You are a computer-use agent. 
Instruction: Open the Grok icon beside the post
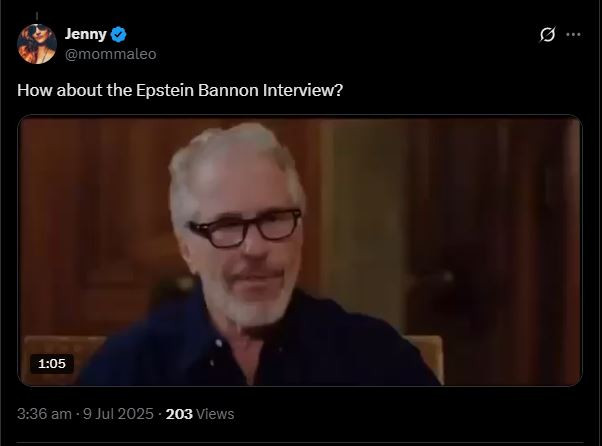point(547,34)
